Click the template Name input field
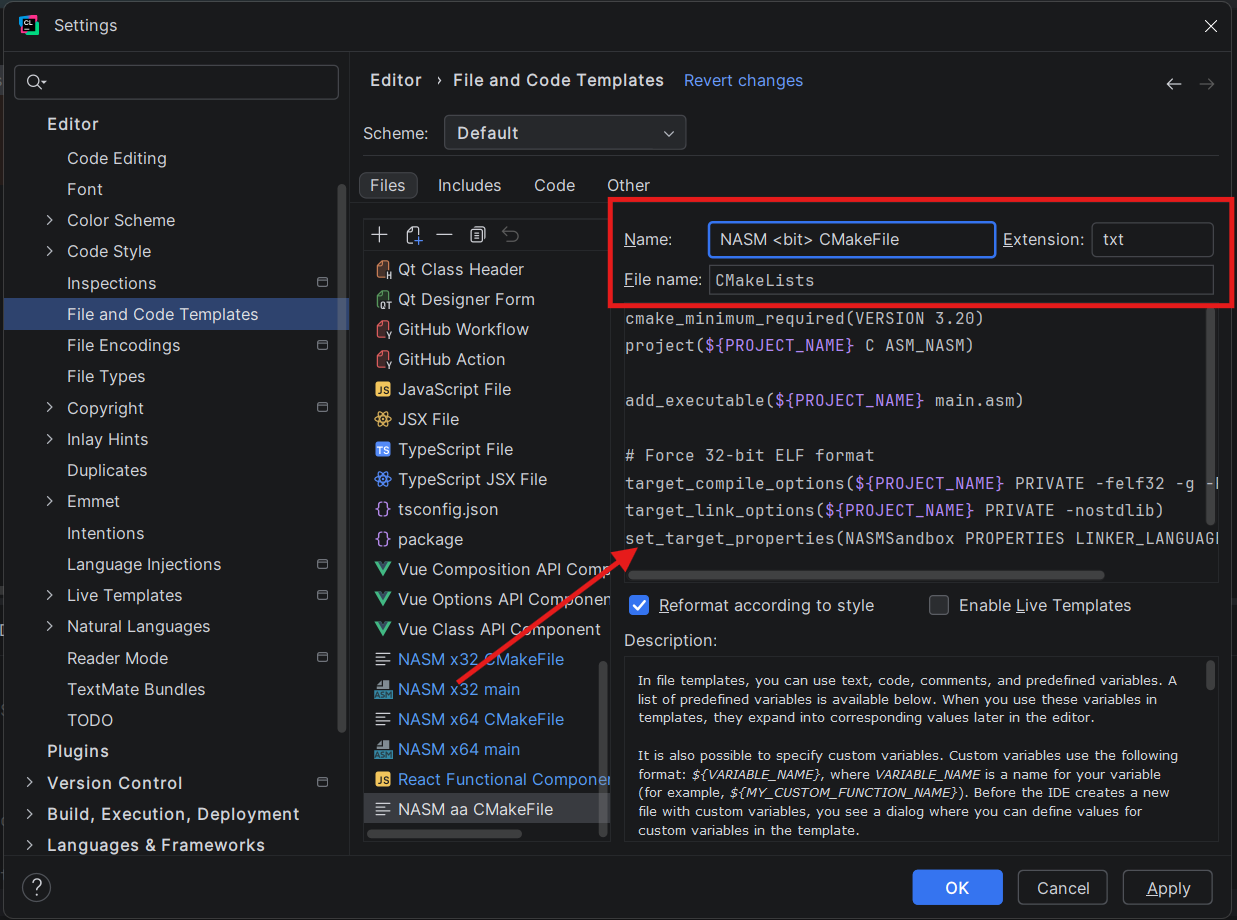The width and height of the screenshot is (1237, 920). (852, 240)
